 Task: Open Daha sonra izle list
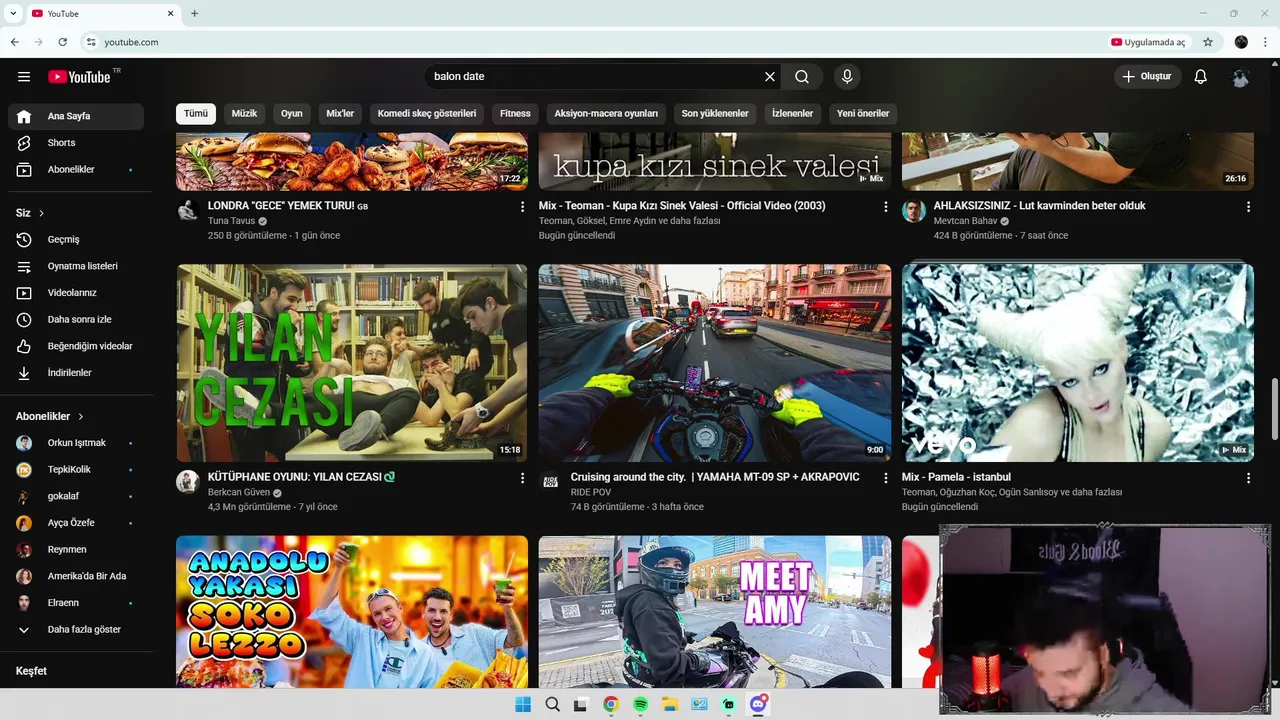click(76, 320)
